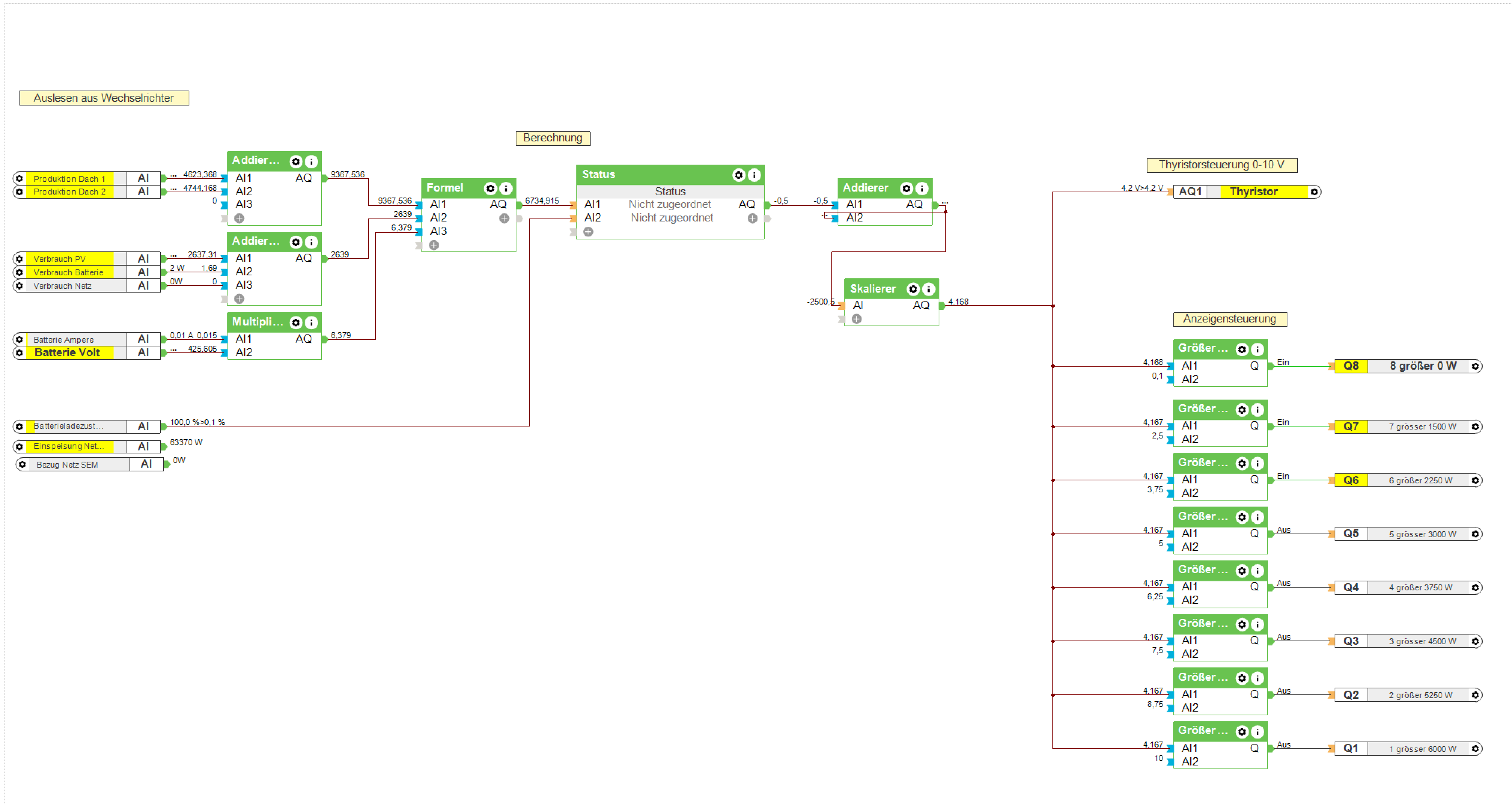Select the Berechnung label
This screenshot has height=804, width=1512.
click(552, 138)
